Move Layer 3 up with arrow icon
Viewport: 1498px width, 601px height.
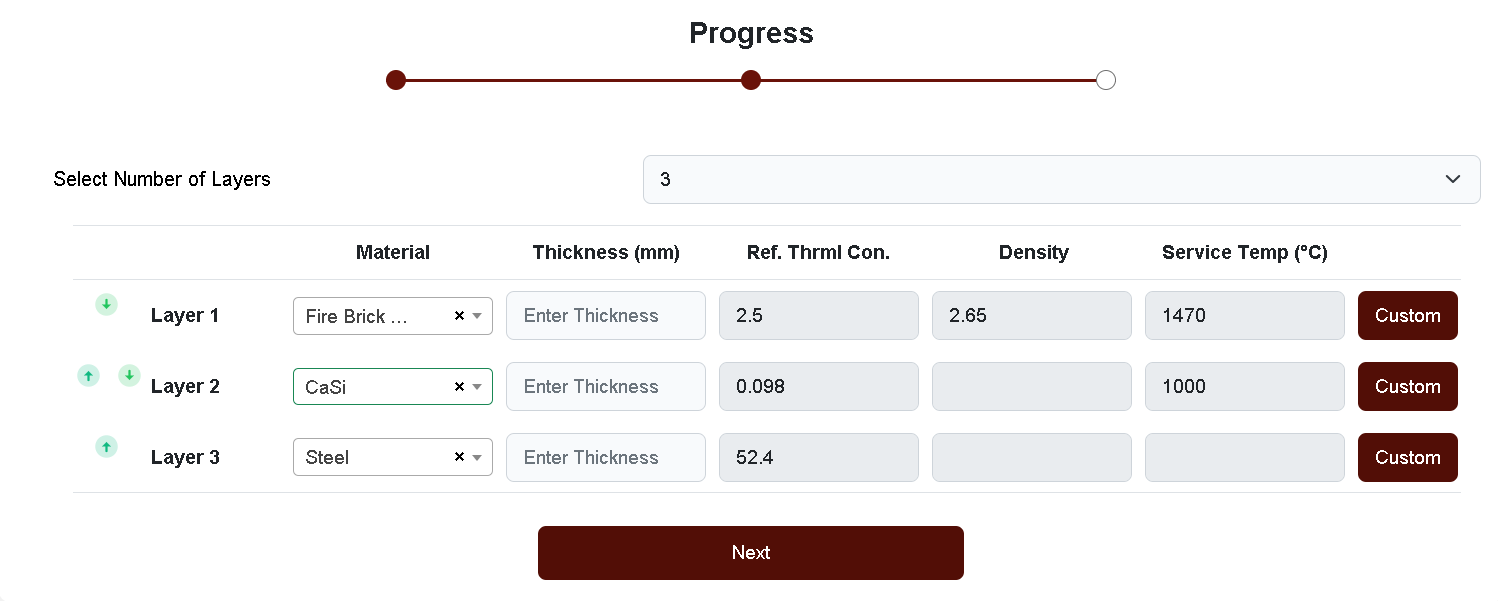pos(107,446)
